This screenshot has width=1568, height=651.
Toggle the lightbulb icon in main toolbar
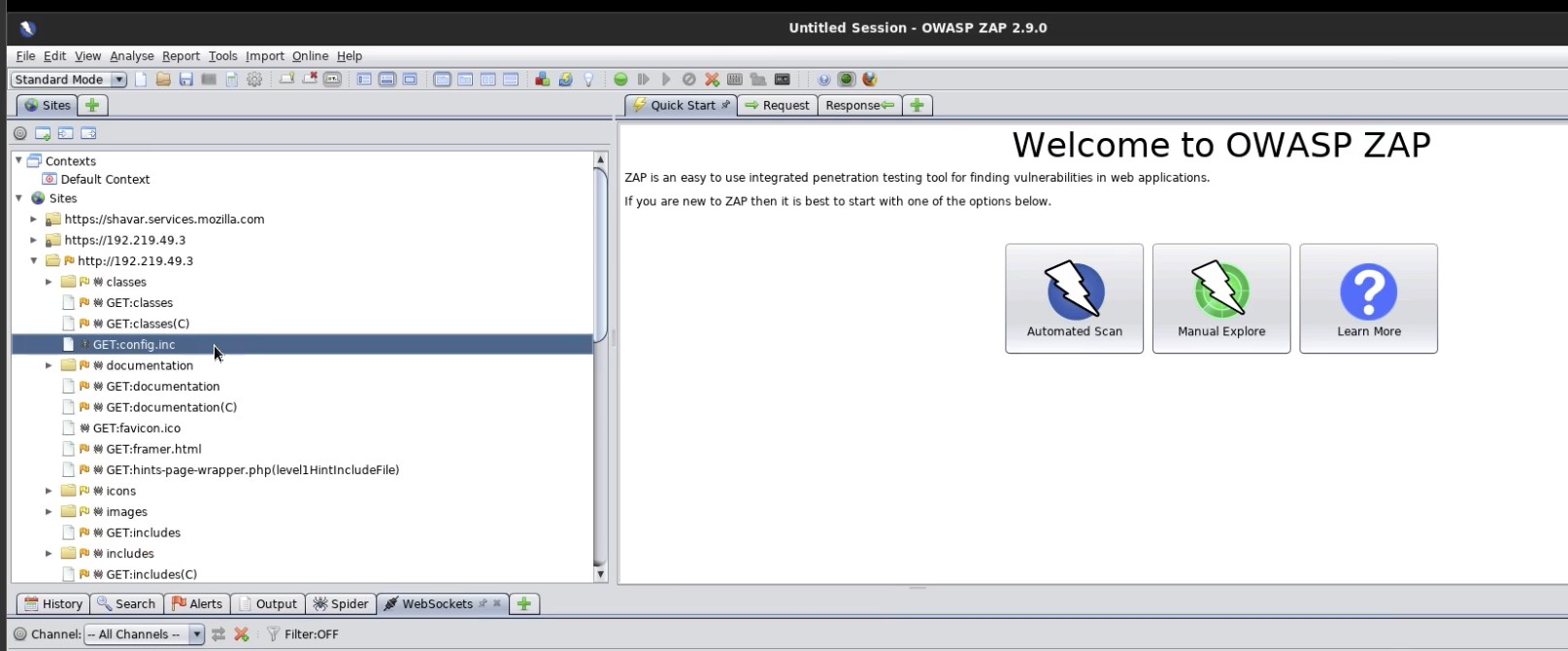point(588,80)
